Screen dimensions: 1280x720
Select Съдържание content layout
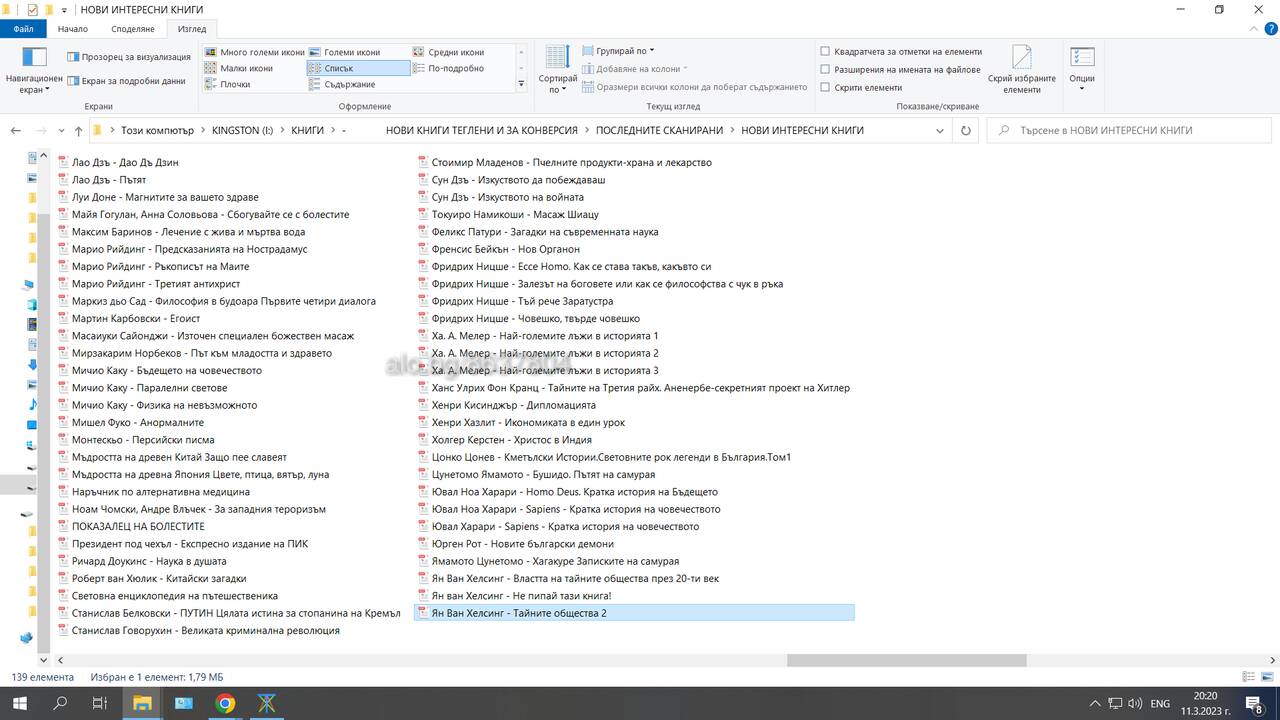click(x=342, y=84)
